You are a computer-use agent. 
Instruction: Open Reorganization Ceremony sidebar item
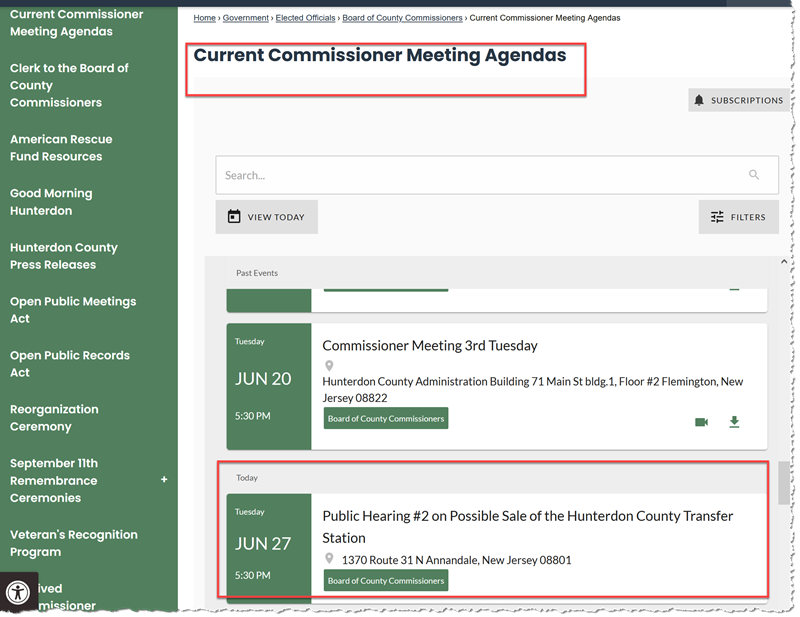pyautogui.click(x=54, y=418)
